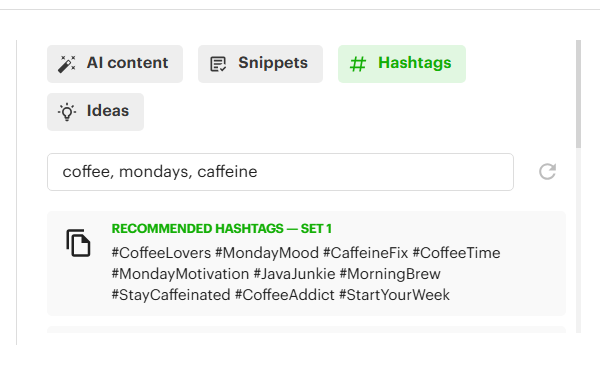This screenshot has width=600, height=372.
Task: Focus the coffee, mondays, caffeine keyword field
Action: pos(280,172)
